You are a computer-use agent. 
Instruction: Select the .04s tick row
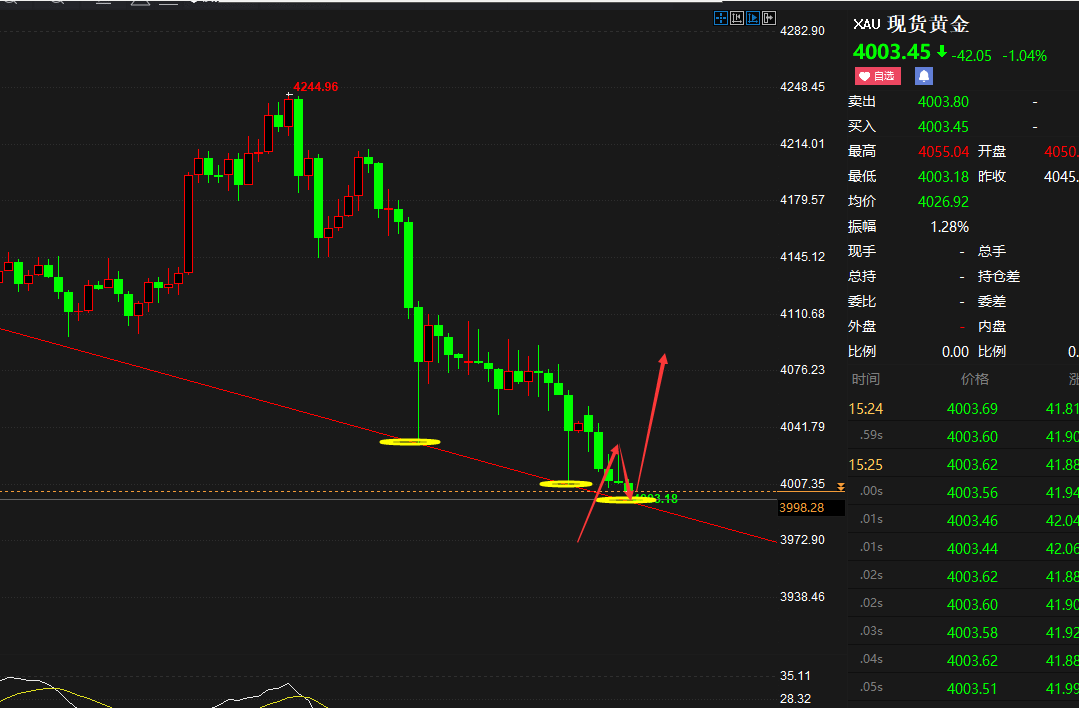pos(963,661)
